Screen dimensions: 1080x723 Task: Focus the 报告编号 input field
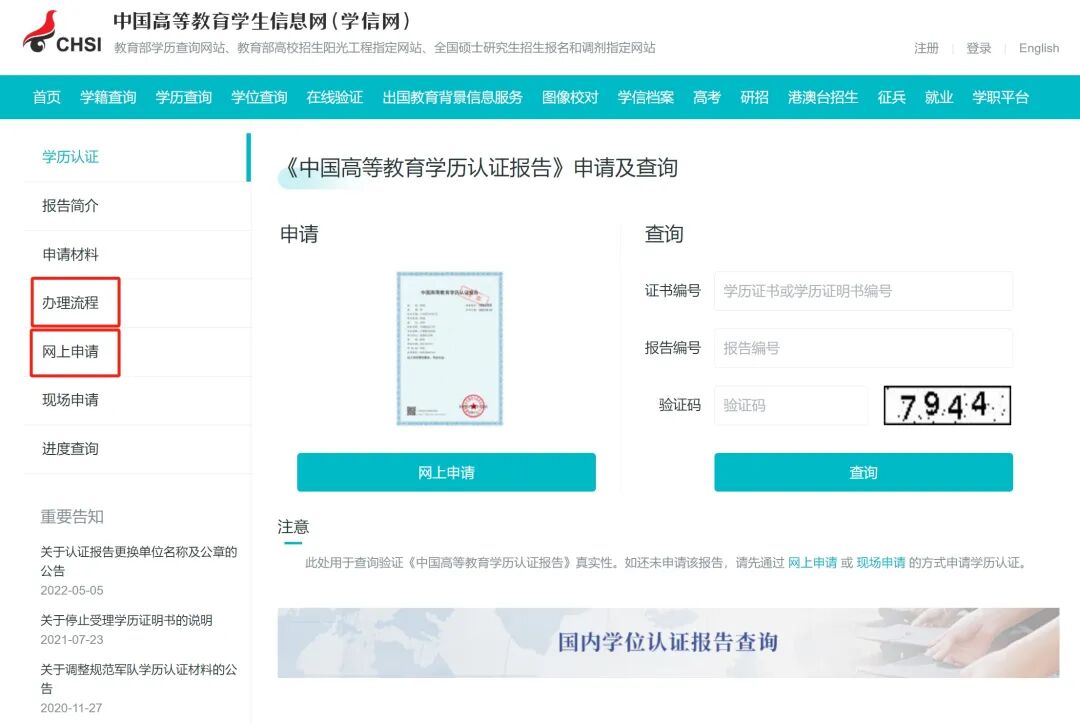(863, 348)
